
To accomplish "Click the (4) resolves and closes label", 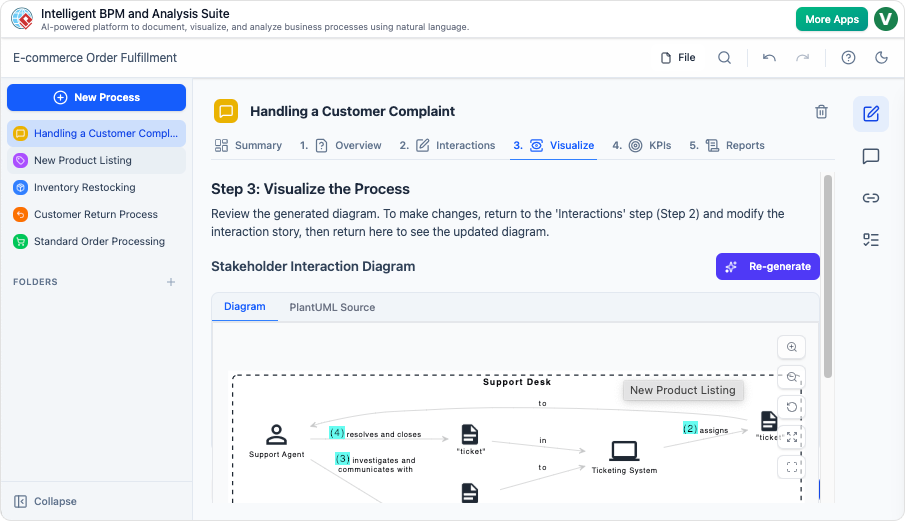I will pos(375,433).
